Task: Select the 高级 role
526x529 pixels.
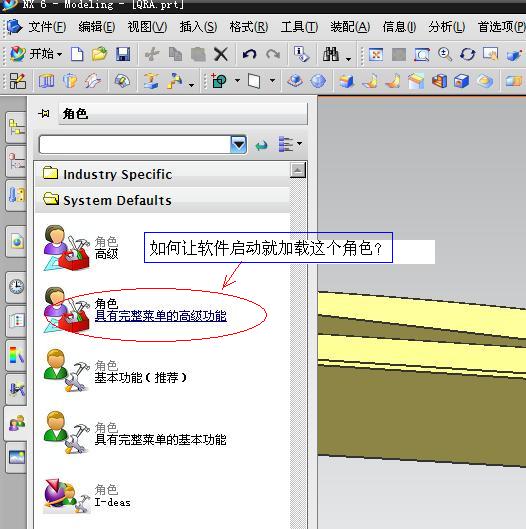Action: pyautogui.click(x=81, y=248)
